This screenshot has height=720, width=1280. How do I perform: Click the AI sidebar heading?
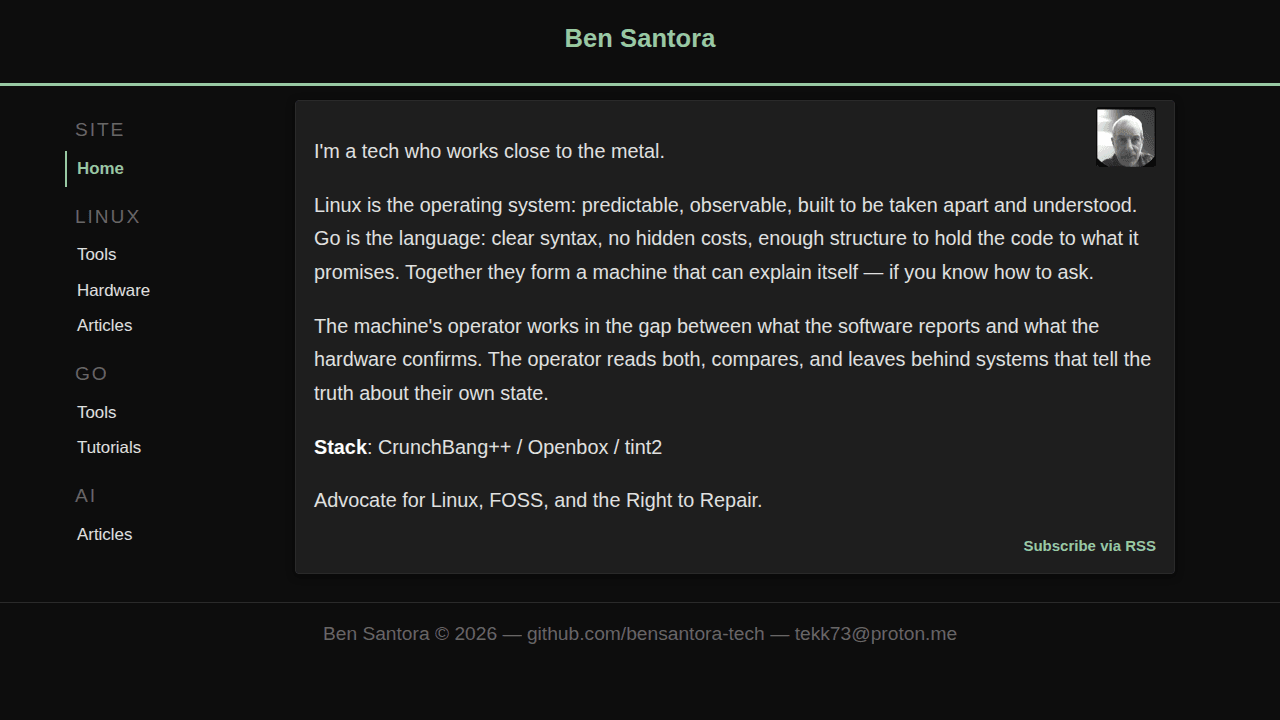(x=86, y=496)
